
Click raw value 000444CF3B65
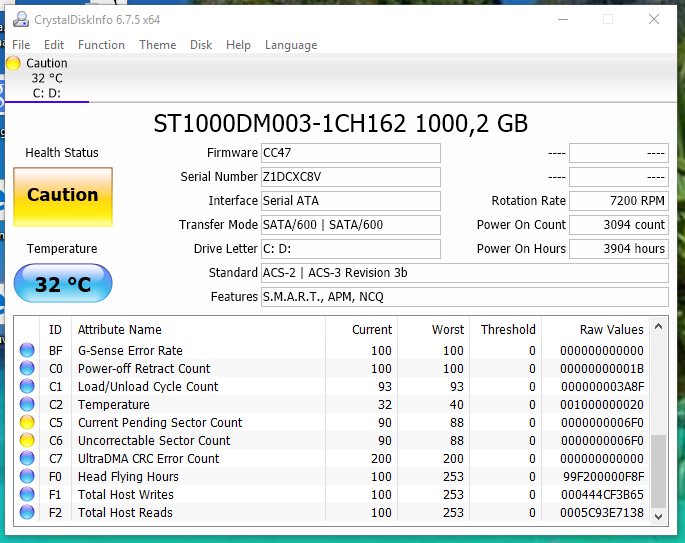(x=602, y=494)
